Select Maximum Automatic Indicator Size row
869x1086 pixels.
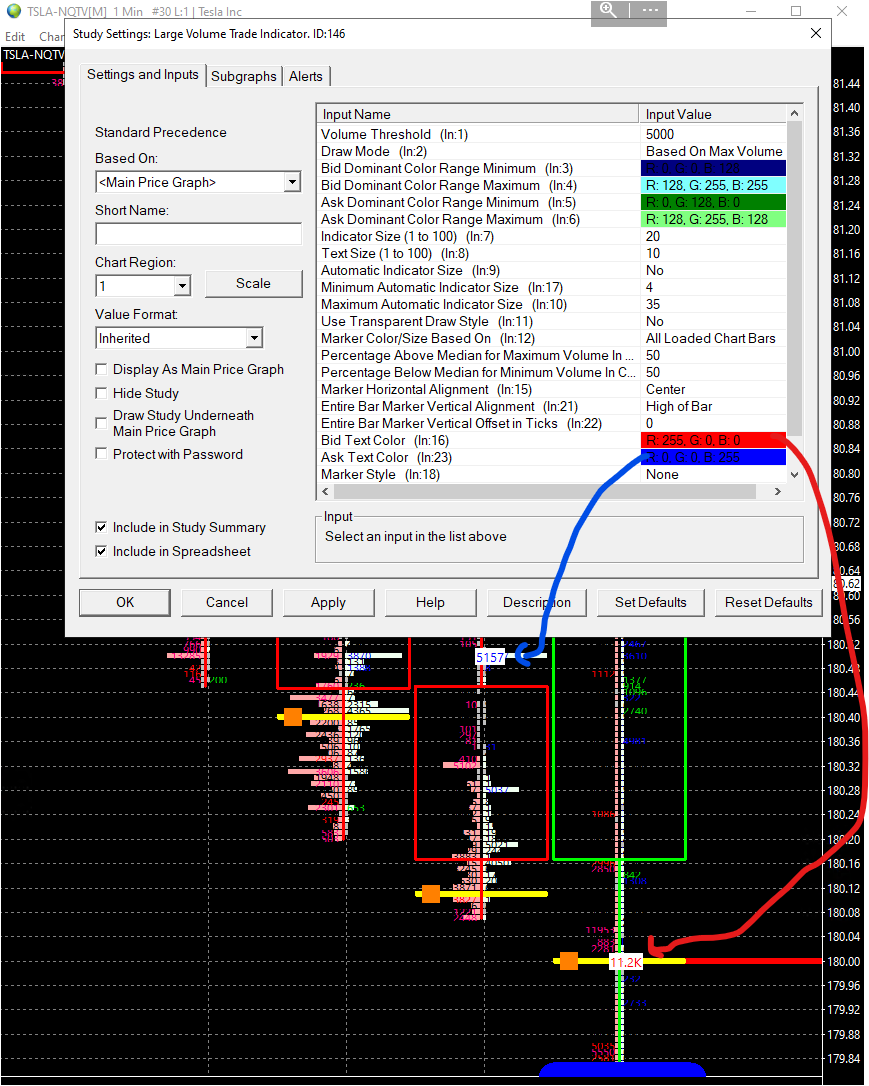(551, 304)
